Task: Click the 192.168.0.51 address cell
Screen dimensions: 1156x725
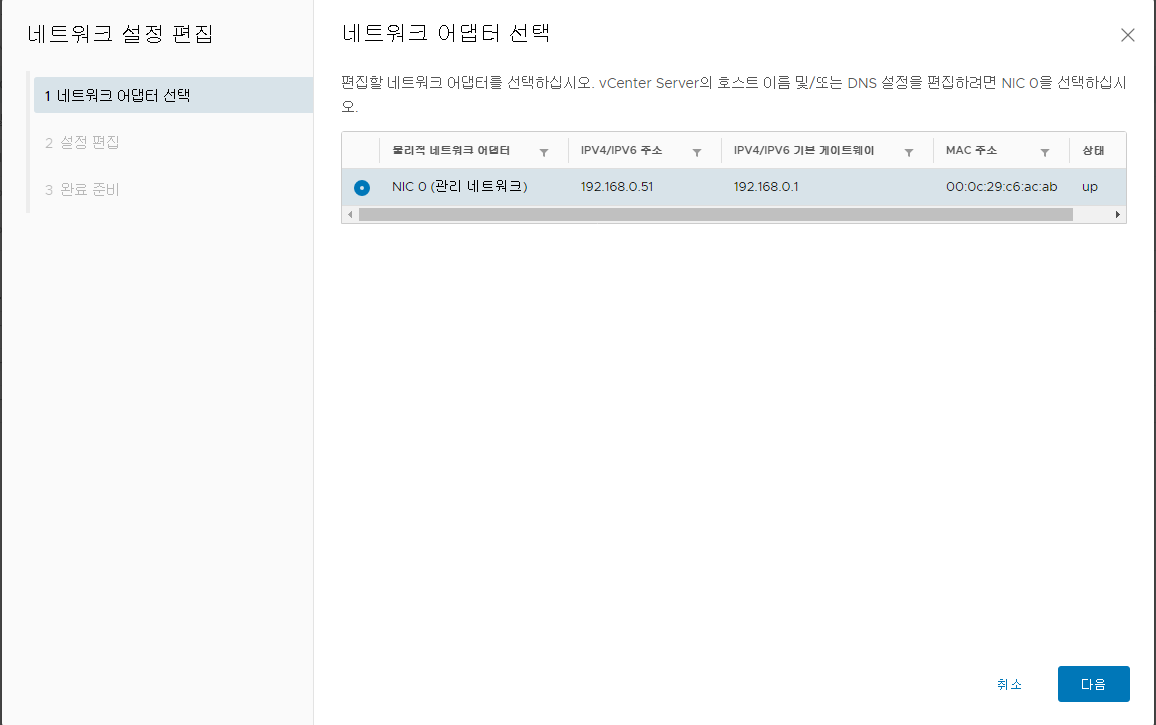Action: (617, 187)
